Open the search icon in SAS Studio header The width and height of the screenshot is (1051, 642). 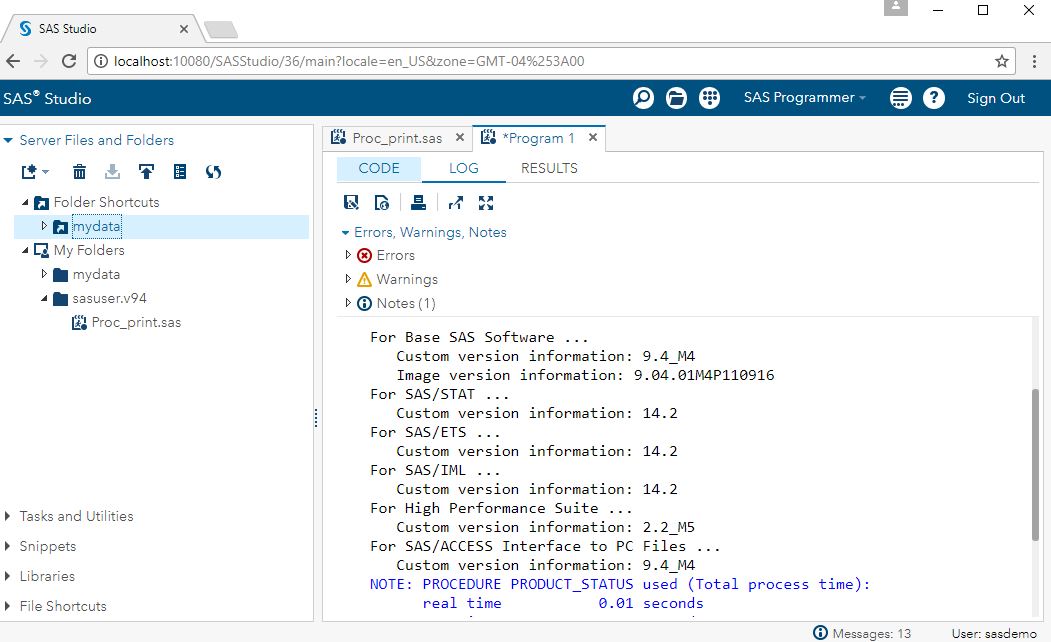click(643, 98)
